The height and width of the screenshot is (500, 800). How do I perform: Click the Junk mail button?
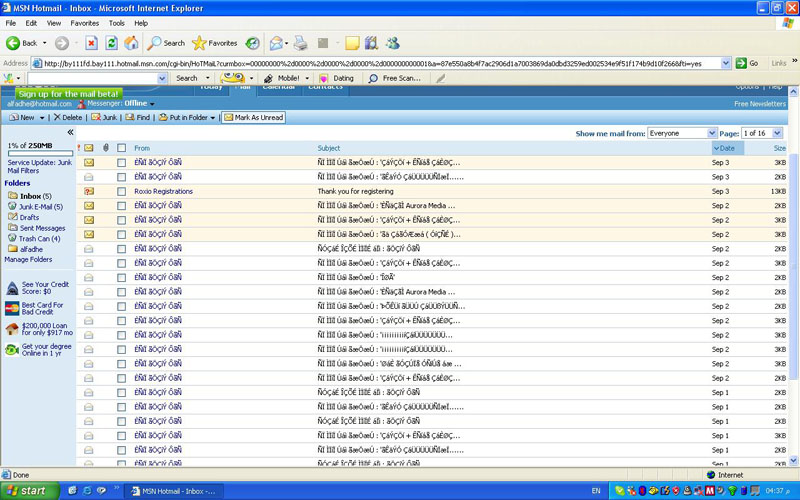(x=104, y=117)
